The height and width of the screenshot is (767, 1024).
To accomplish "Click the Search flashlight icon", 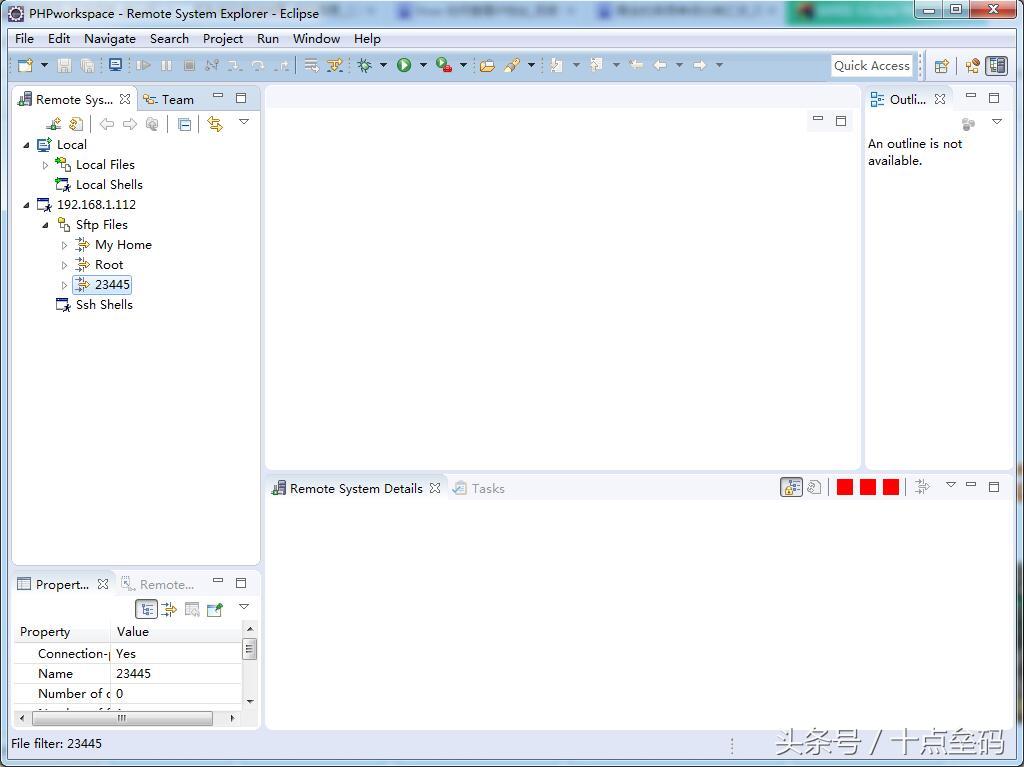I will (512, 65).
